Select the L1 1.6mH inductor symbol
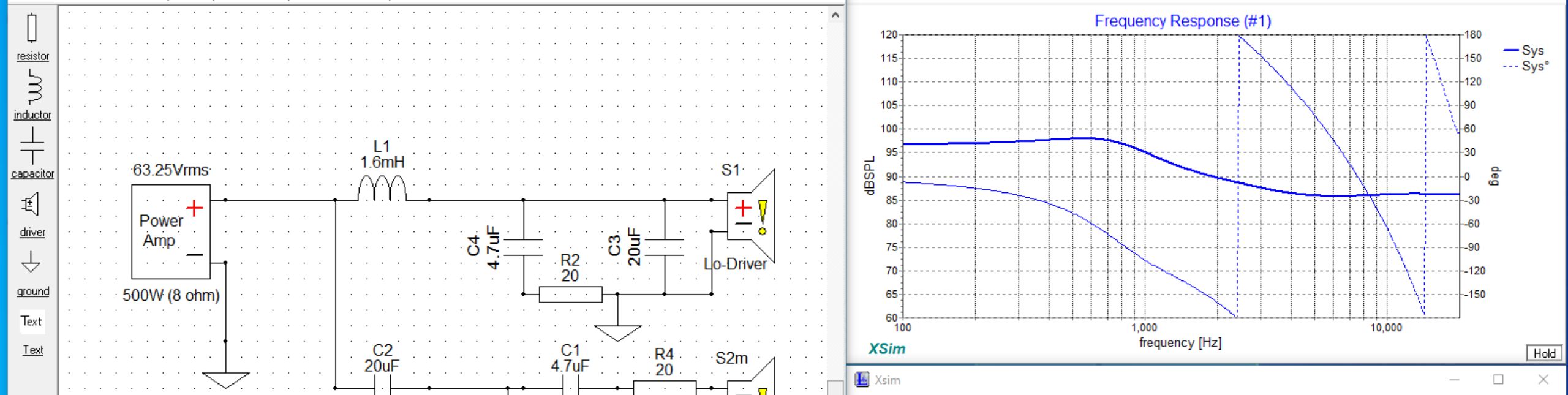 pos(381,189)
